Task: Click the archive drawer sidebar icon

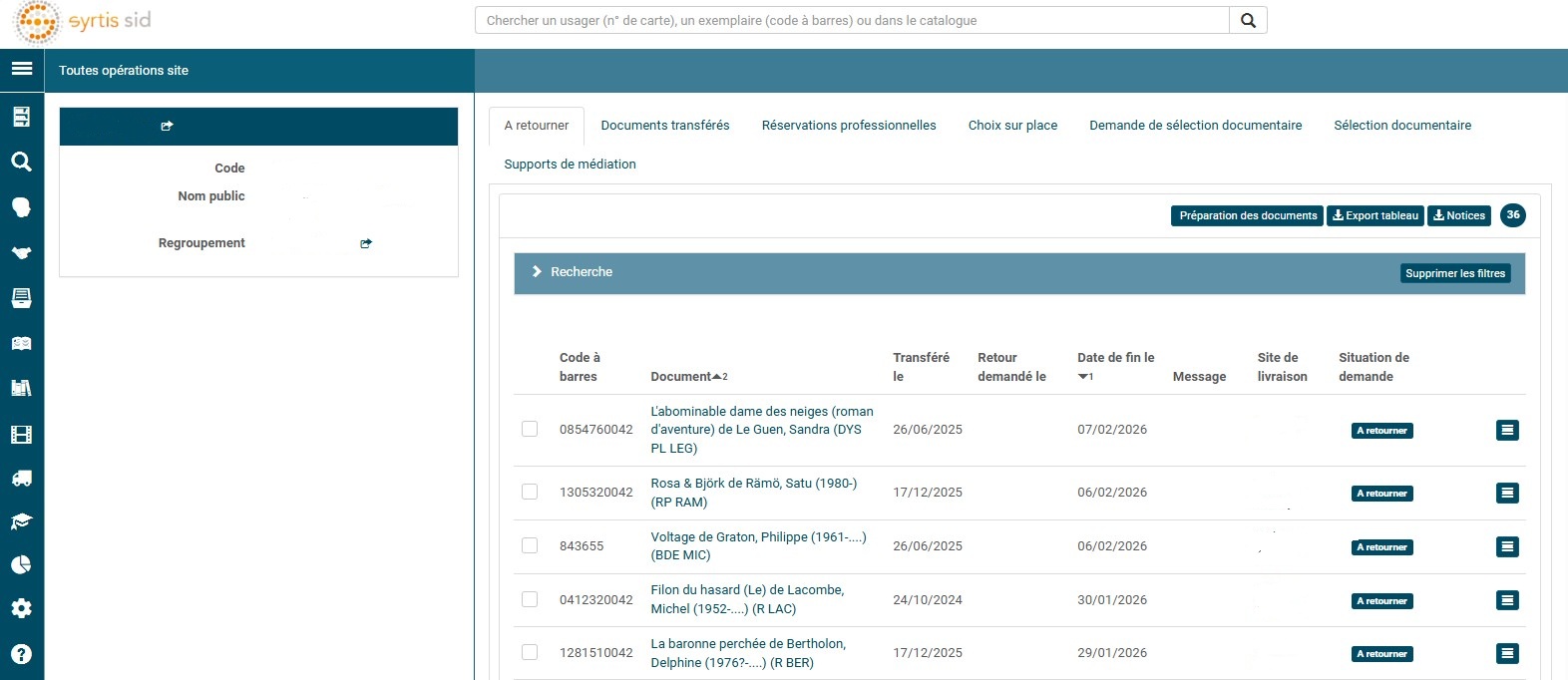Action: [x=21, y=297]
